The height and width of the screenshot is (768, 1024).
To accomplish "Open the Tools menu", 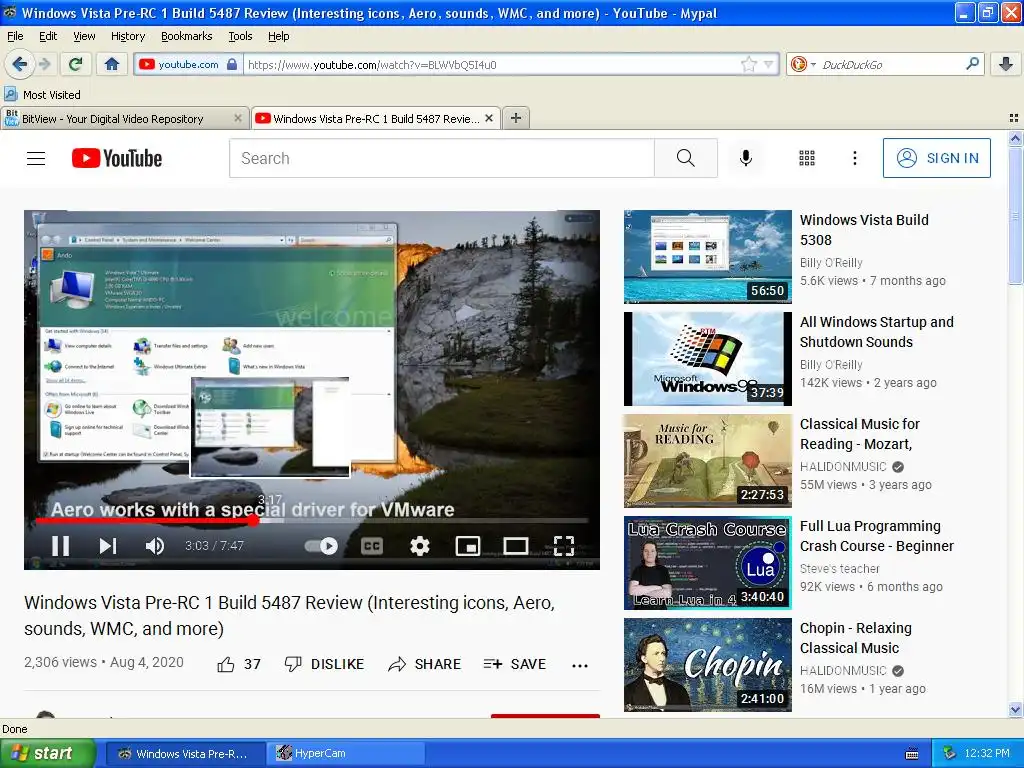I will pyautogui.click(x=240, y=36).
